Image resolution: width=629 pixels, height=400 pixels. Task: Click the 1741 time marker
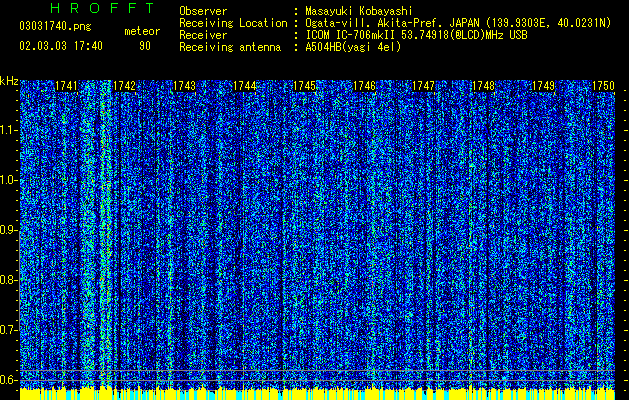(x=66, y=86)
